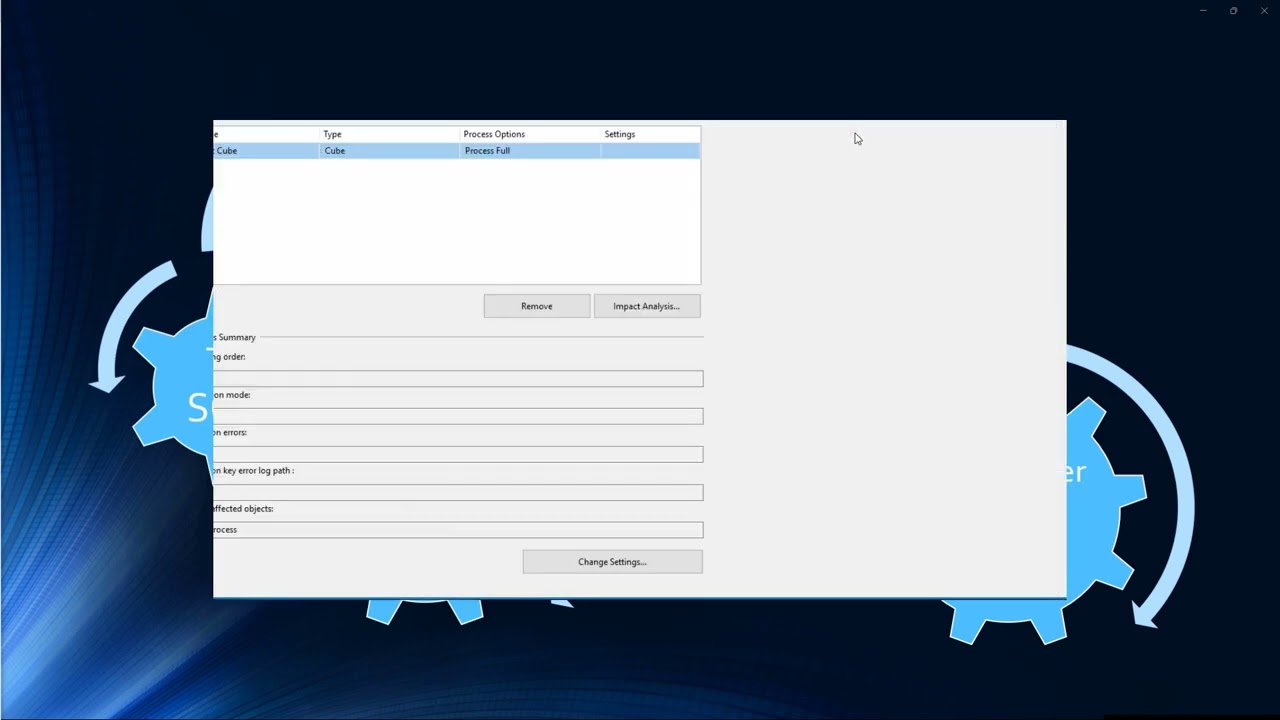Focus the transaction mode field
The image size is (1280, 720).
tap(458, 416)
